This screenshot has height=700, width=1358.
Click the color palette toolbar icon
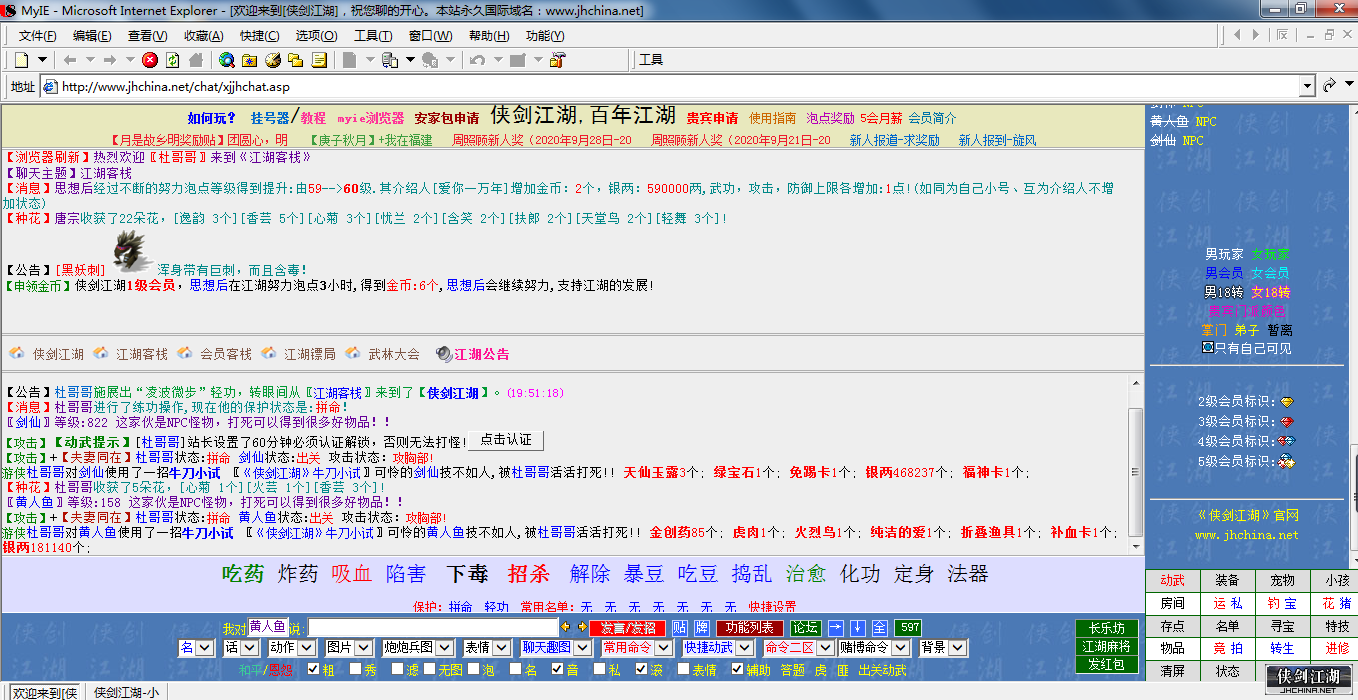pyautogui.click(x=272, y=60)
